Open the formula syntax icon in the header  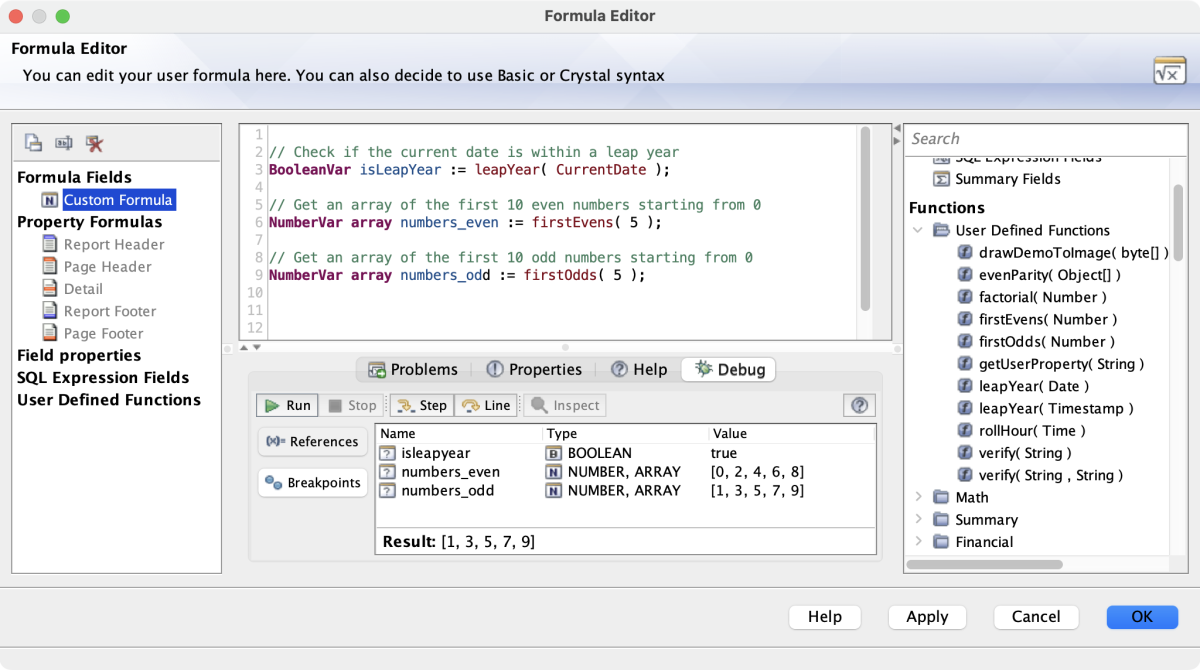point(1168,69)
